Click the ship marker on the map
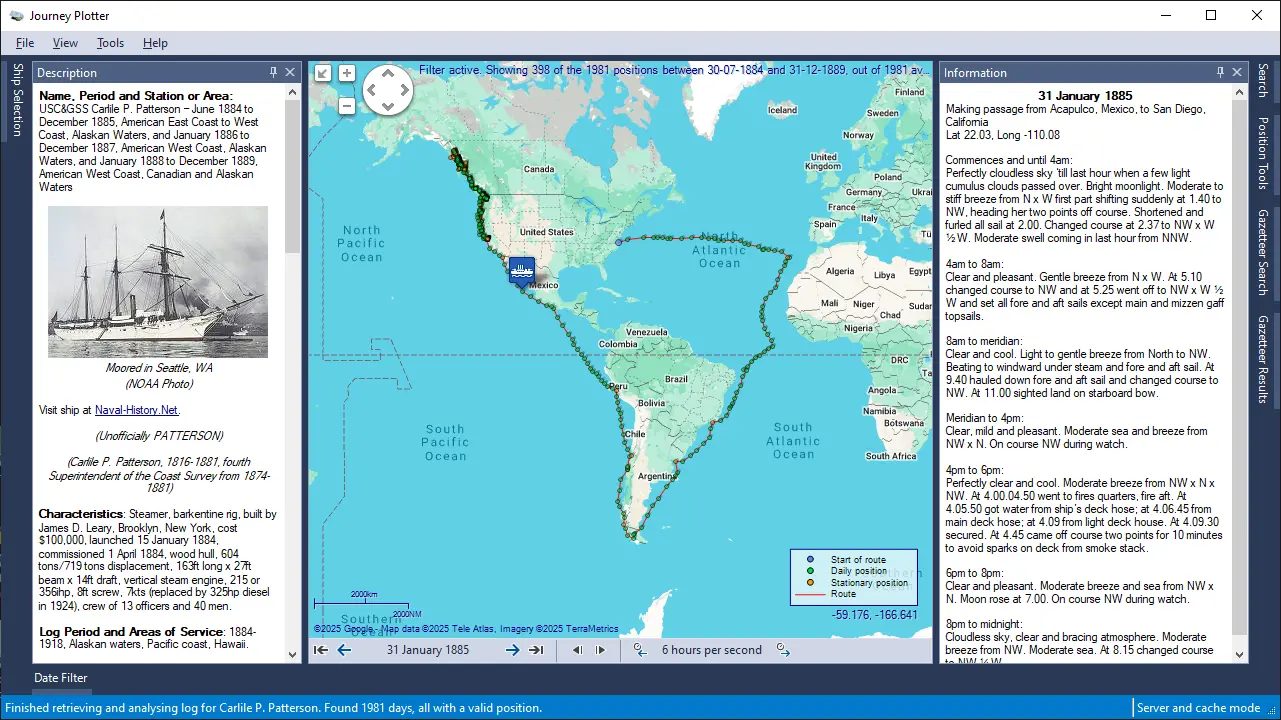 (521, 270)
